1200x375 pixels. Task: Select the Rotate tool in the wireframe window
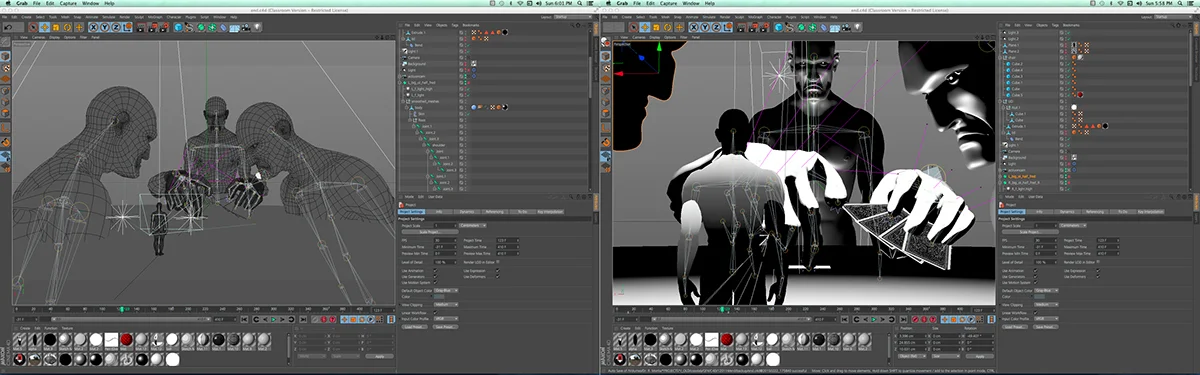tap(67, 27)
